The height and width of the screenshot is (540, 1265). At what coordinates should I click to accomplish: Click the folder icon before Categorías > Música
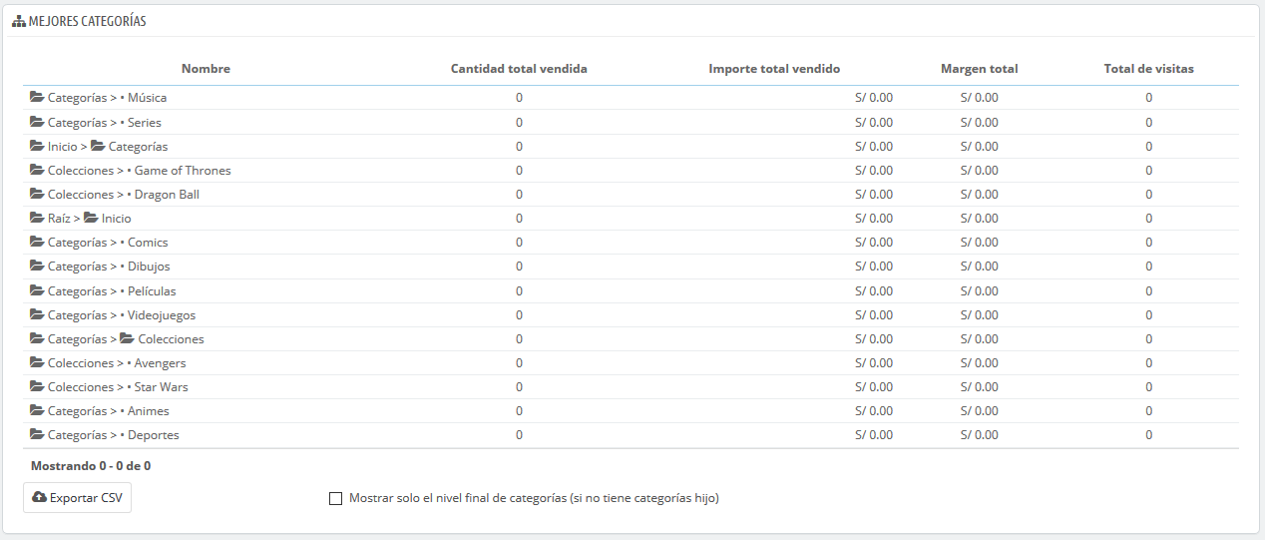[x=37, y=98]
